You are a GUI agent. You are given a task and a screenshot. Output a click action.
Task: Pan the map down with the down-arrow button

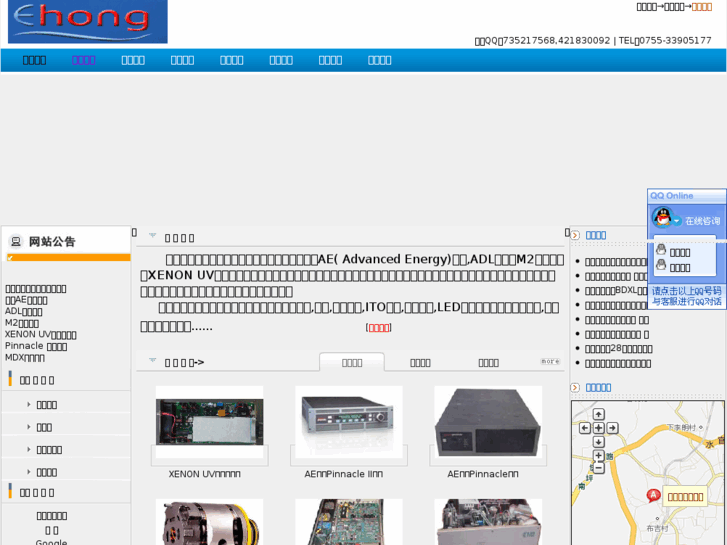pos(599,442)
